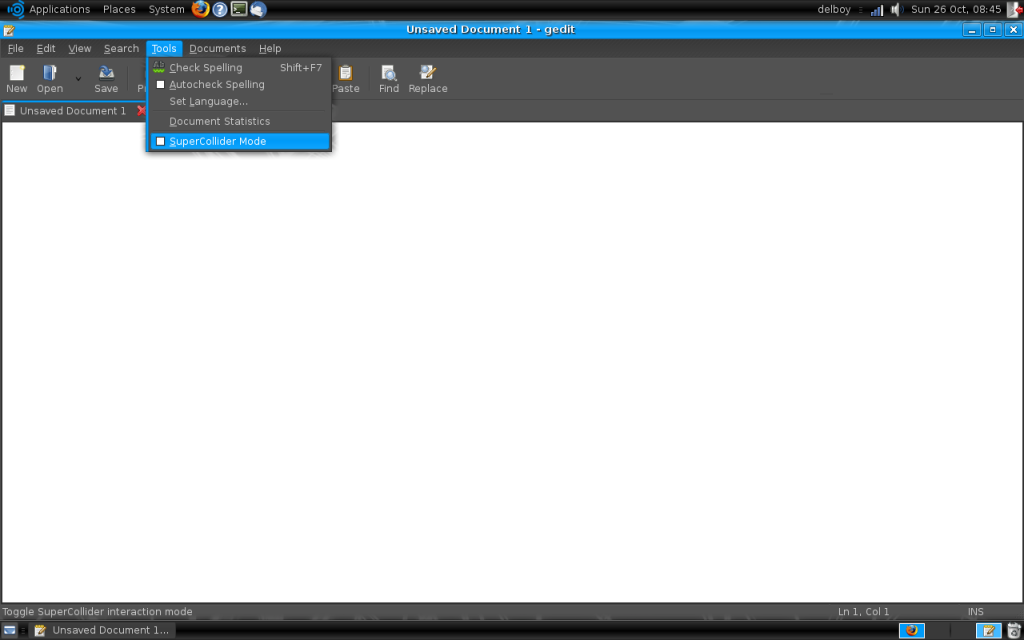Close the gedit window
Viewport: 1024px width, 640px height.
click(1013, 29)
